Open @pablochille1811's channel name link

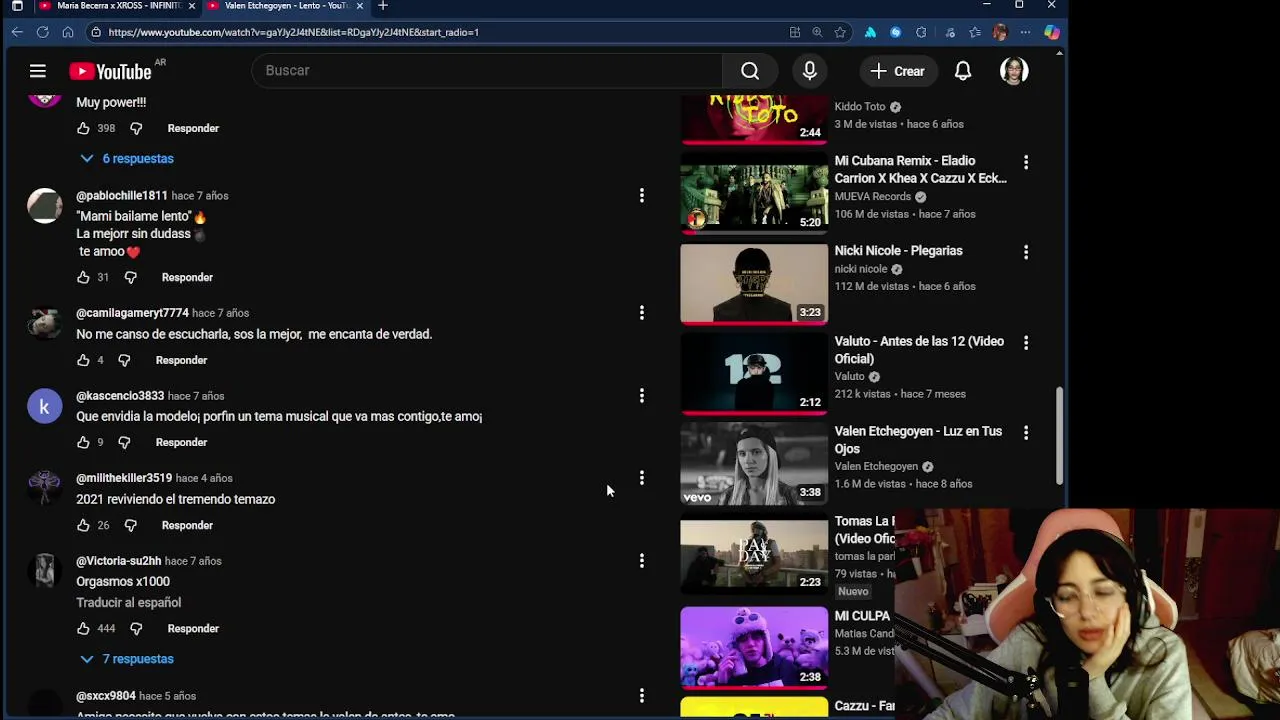122,195
